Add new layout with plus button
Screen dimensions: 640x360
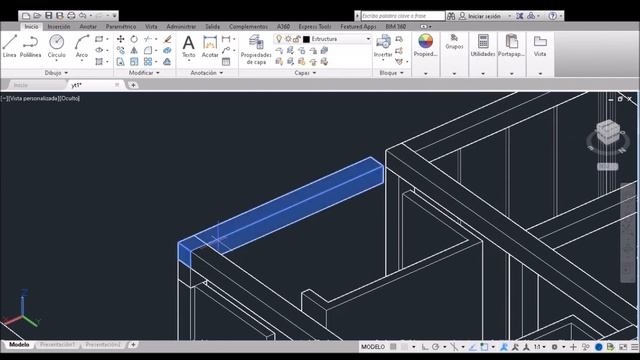tap(133, 345)
